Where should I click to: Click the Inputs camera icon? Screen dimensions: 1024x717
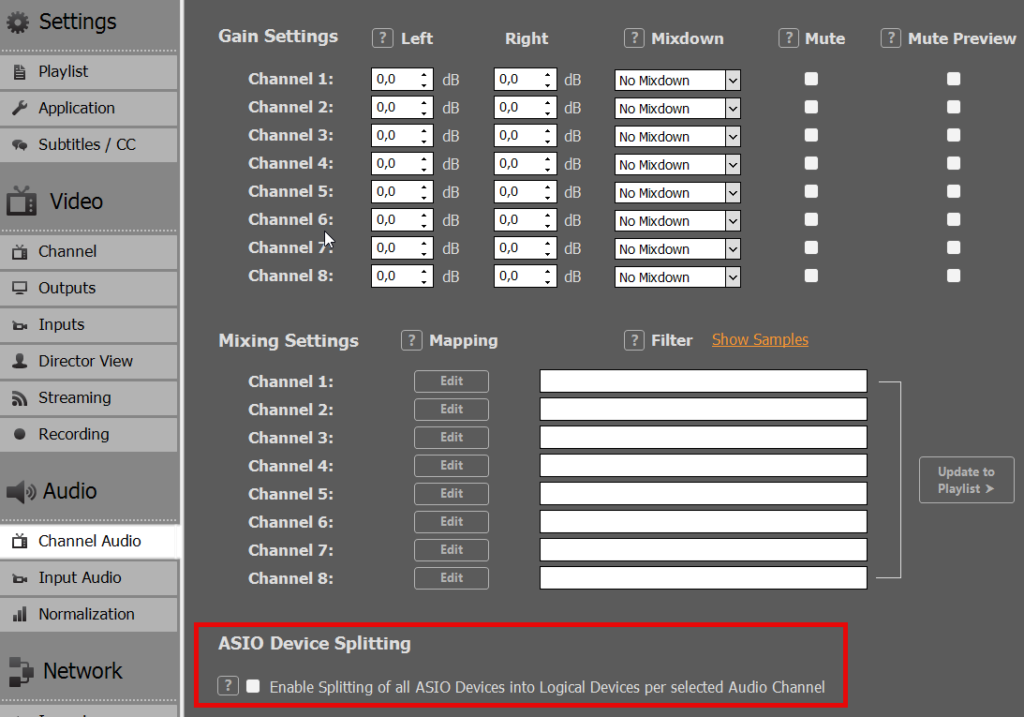[x=20, y=325]
